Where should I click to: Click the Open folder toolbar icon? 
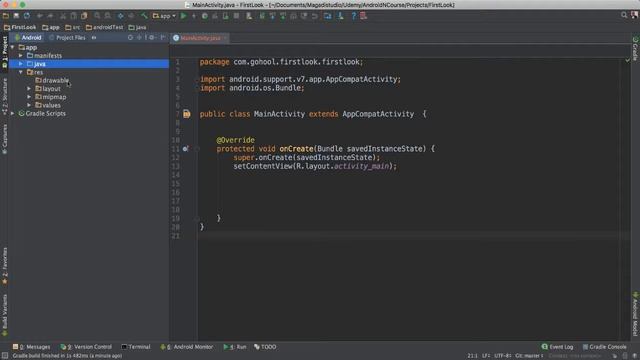[6, 16]
